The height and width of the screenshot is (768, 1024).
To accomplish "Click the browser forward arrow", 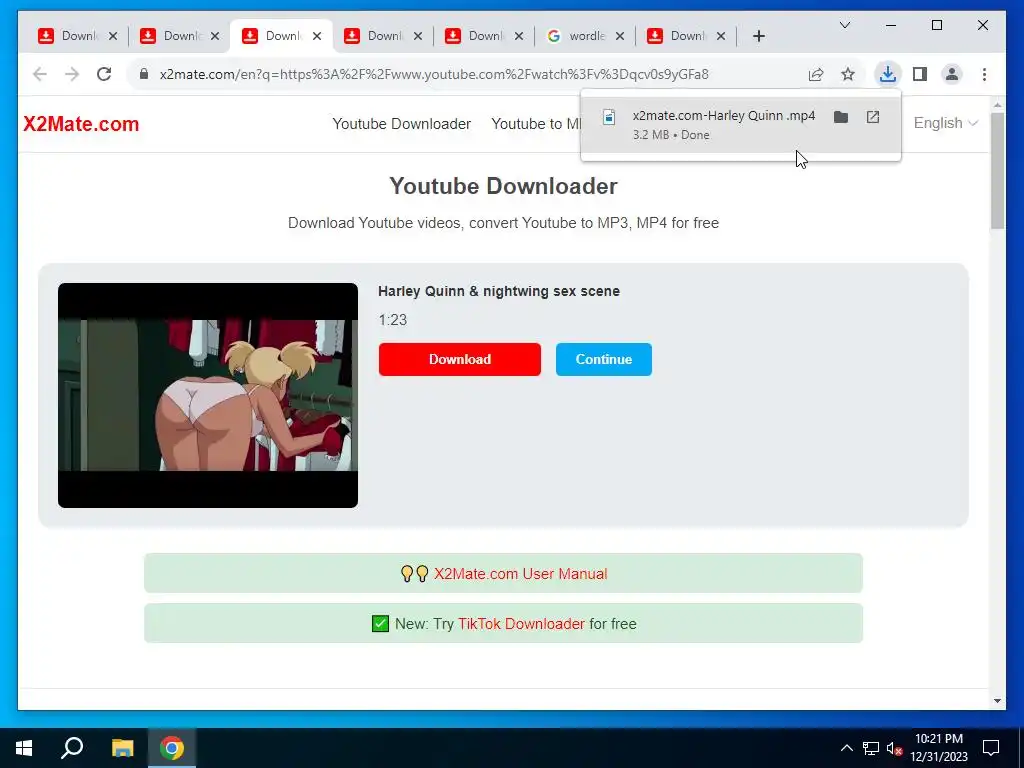I will click(72, 74).
